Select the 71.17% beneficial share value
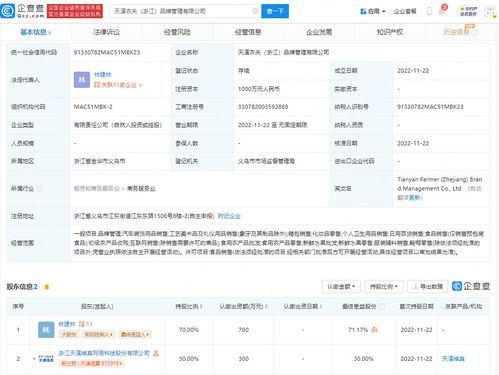 [358, 330]
